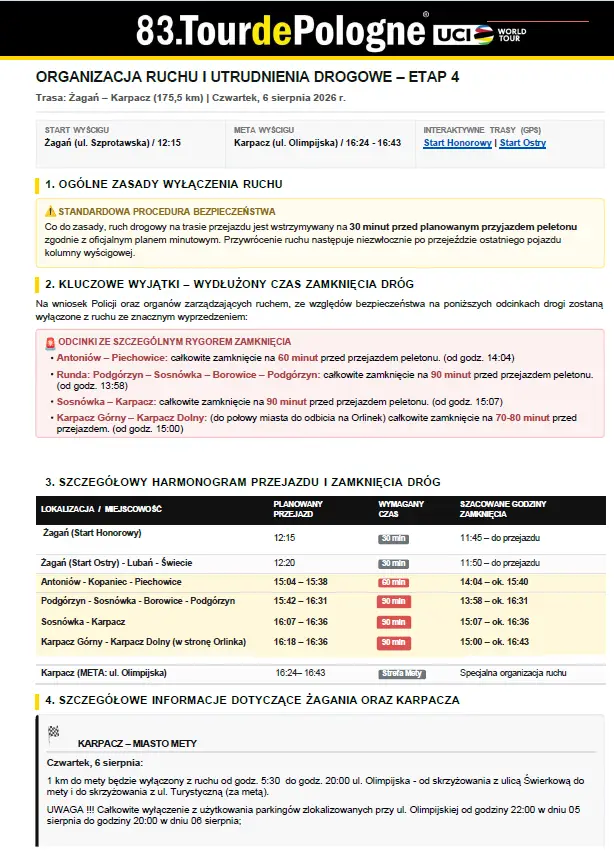Click the 30 min badge in Żagań Start Ostry row

[x=394, y=563]
